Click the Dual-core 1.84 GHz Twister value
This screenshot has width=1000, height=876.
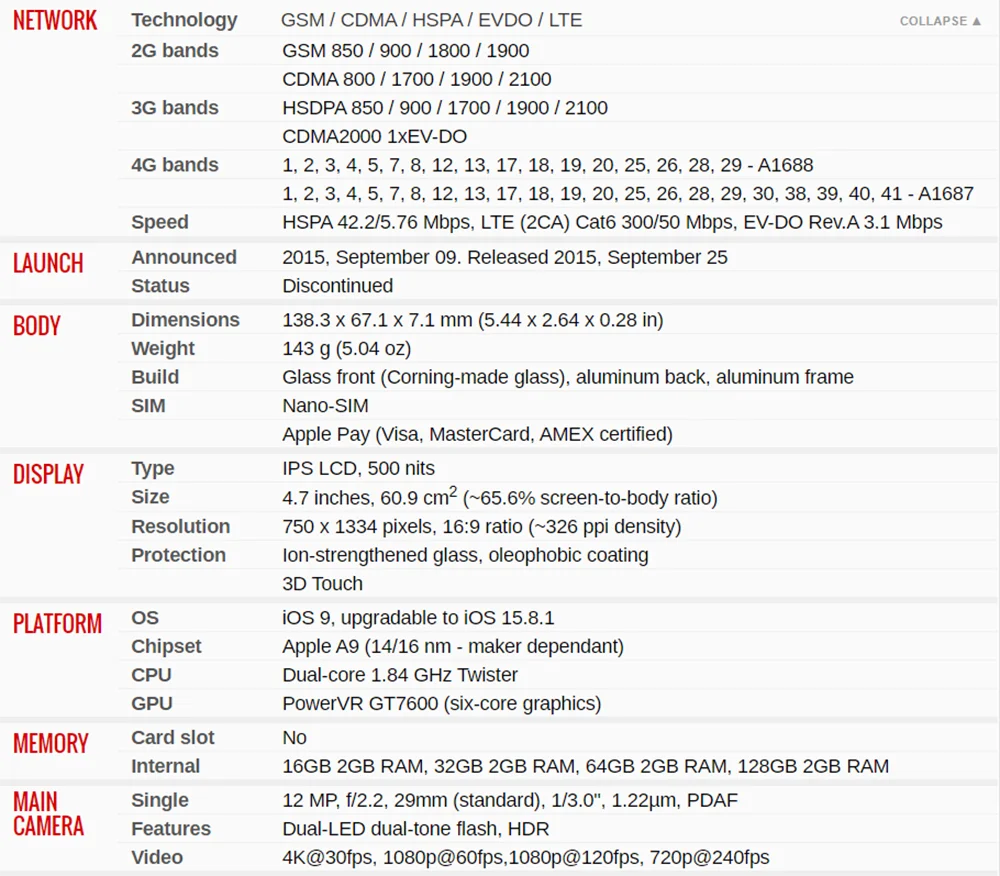(x=400, y=675)
